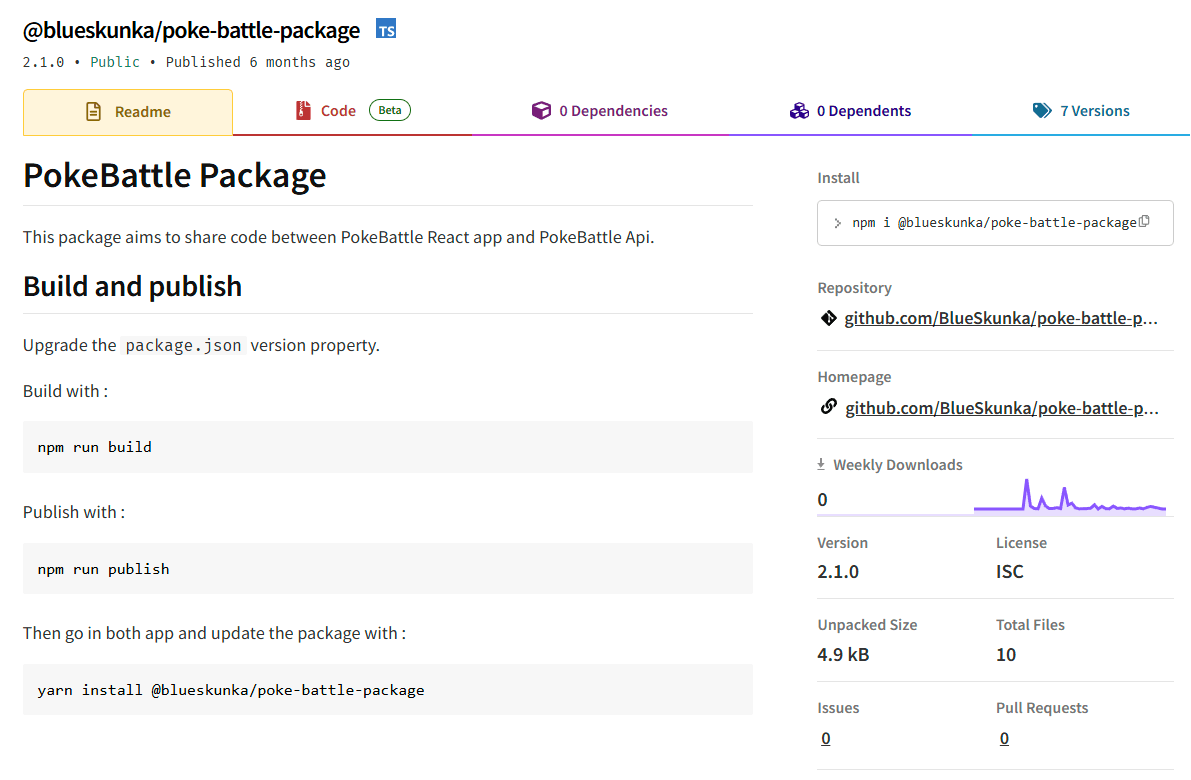Click the Dependencies box icon
The image size is (1191, 780).
point(541,111)
